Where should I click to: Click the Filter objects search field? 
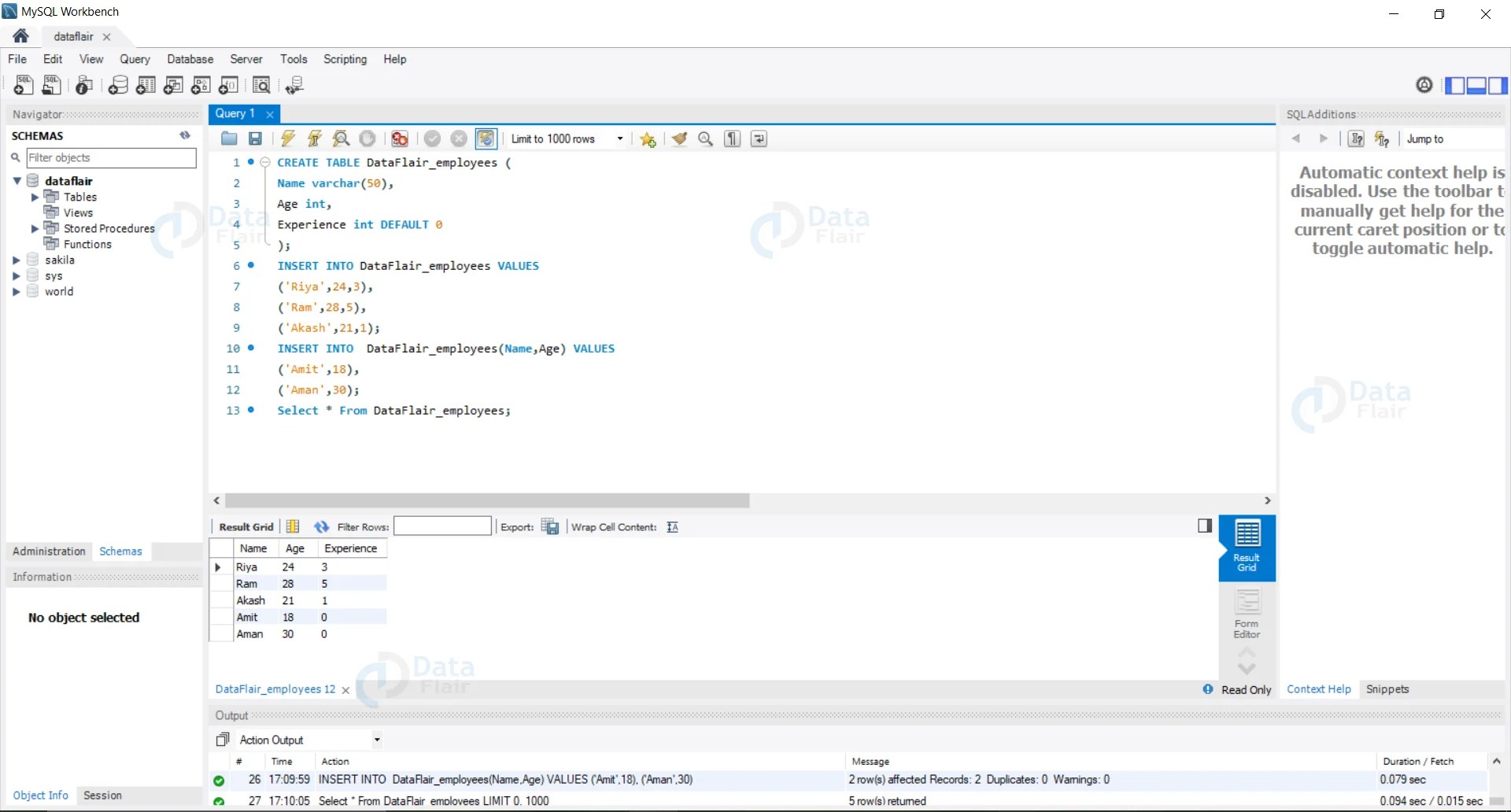pyautogui.click(x=111, y=157)
